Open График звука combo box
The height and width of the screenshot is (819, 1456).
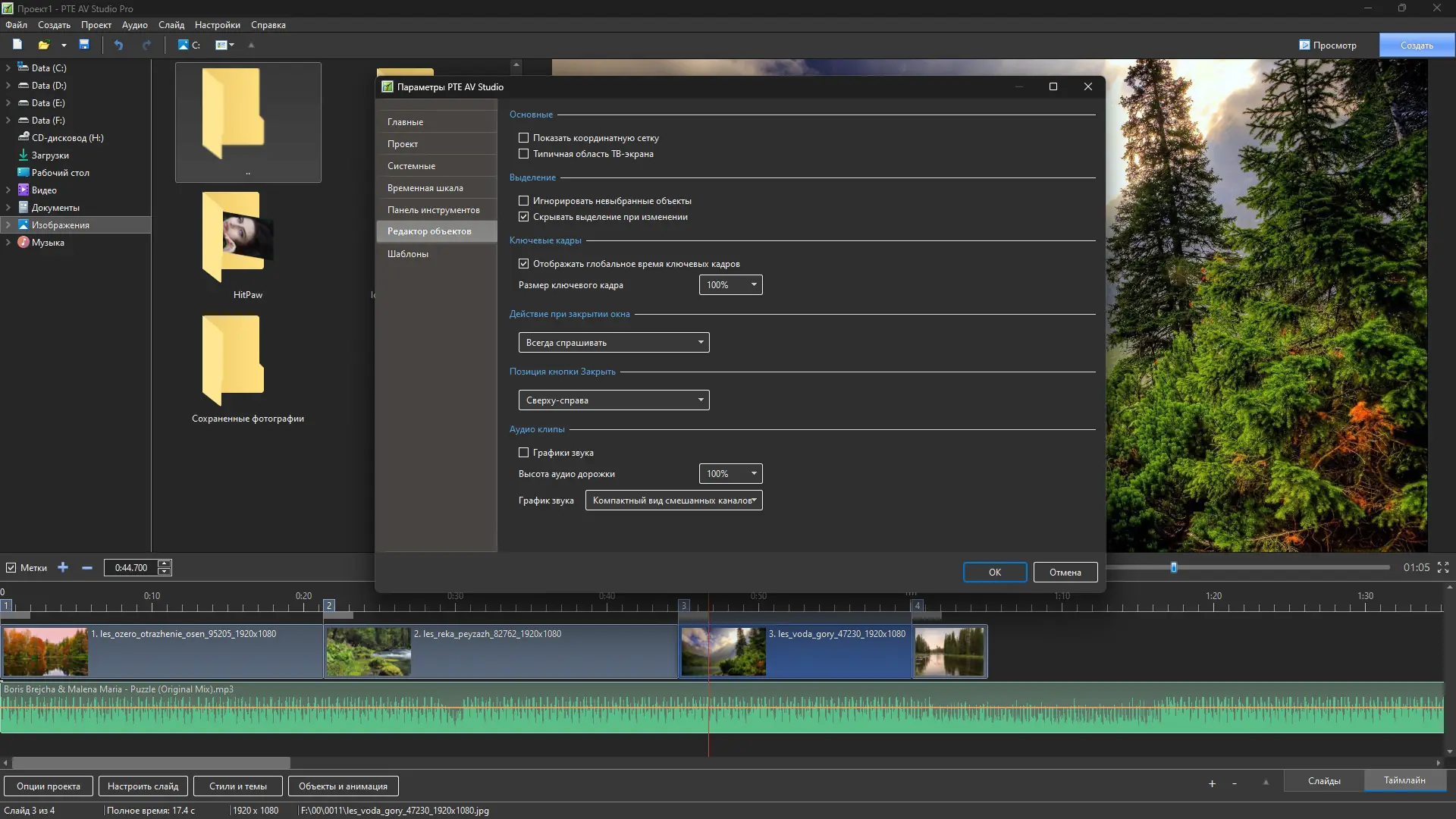click(673, 500)
